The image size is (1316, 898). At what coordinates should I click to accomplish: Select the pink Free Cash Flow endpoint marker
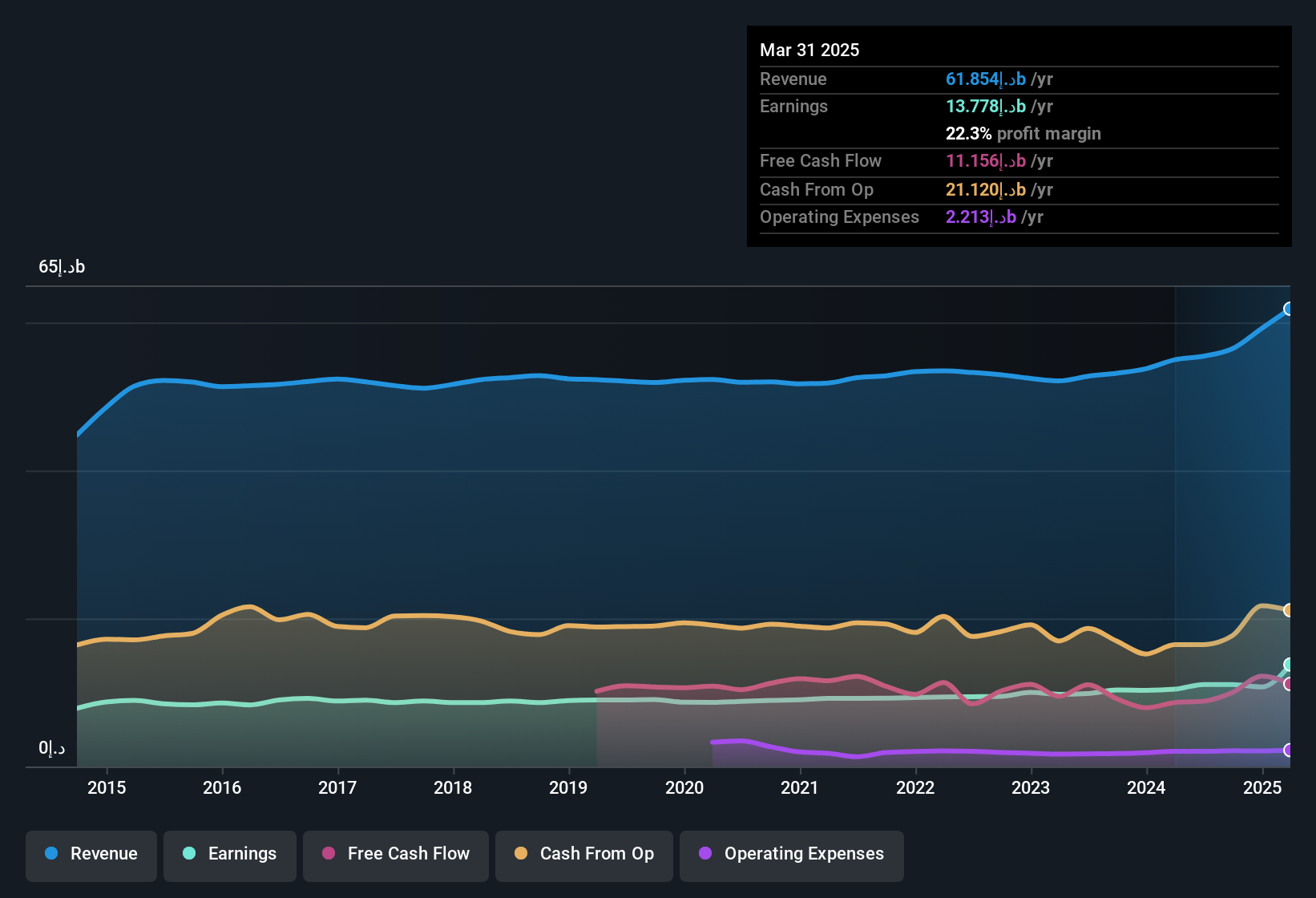coord(1289,684)
